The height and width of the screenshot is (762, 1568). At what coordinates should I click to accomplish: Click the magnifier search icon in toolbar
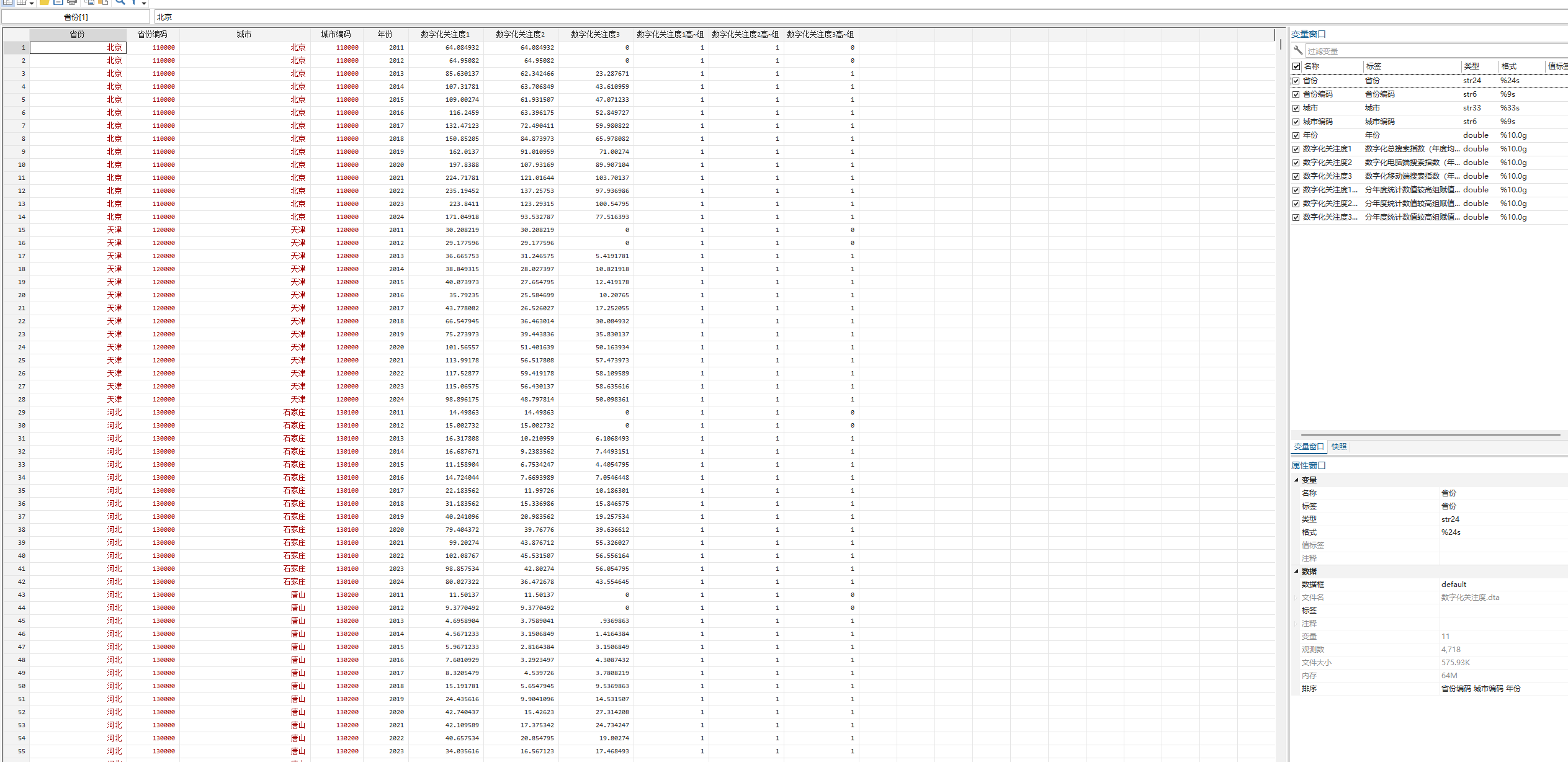(x=120, y=2)
